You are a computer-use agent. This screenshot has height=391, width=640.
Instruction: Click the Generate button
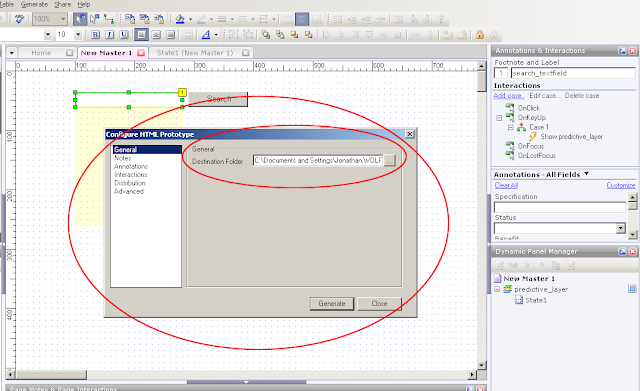pyautogui.click(x=332, y=304)
